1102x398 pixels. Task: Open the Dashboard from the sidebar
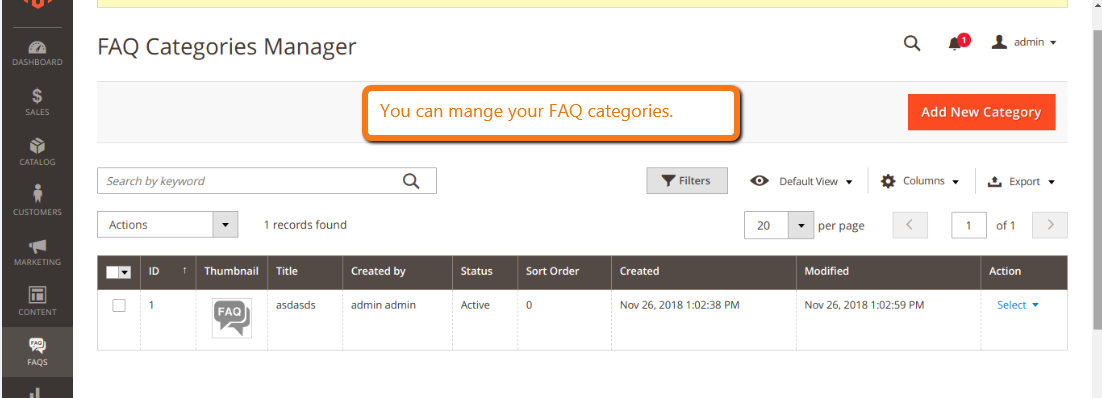37,53
